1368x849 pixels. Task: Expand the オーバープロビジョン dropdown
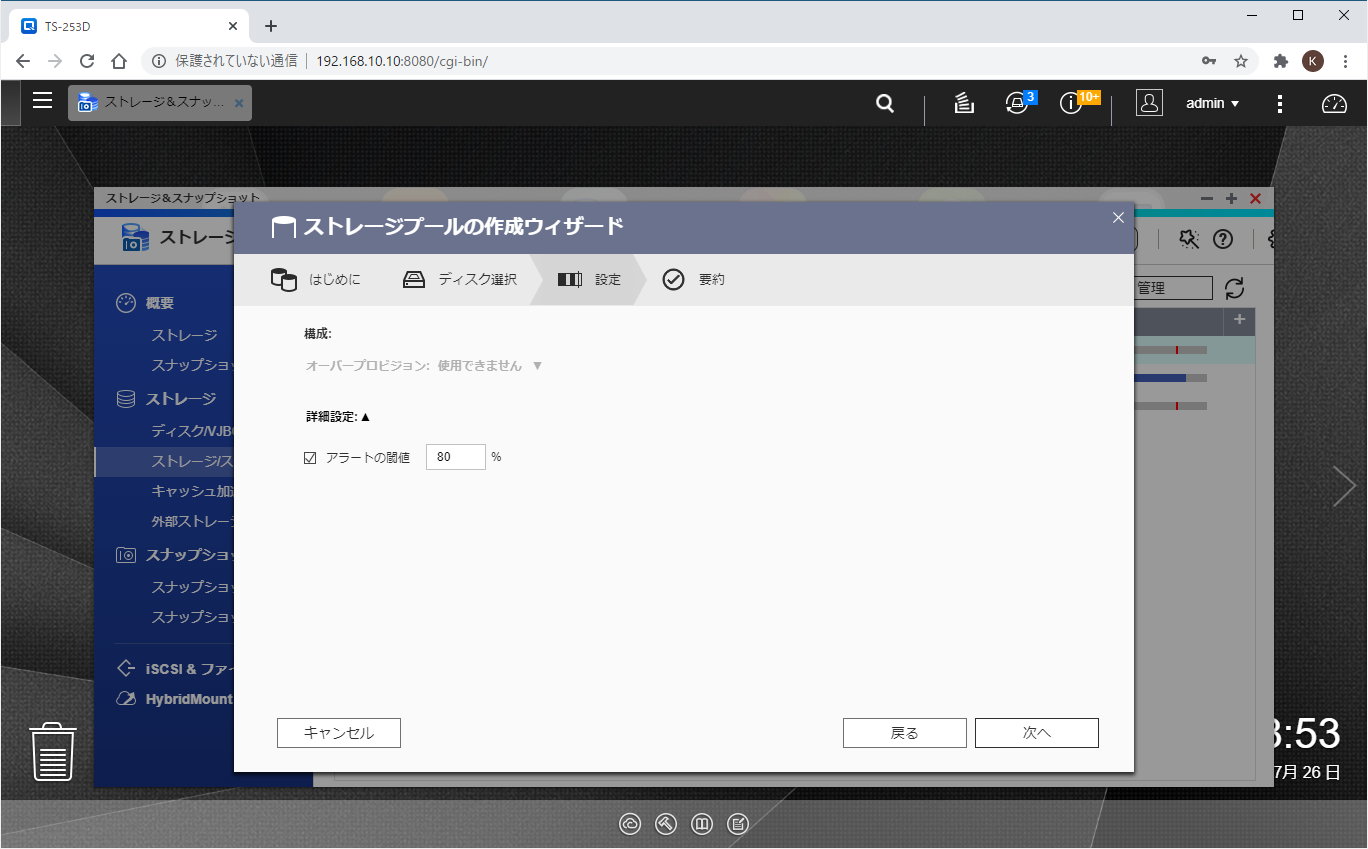point(537,366)
